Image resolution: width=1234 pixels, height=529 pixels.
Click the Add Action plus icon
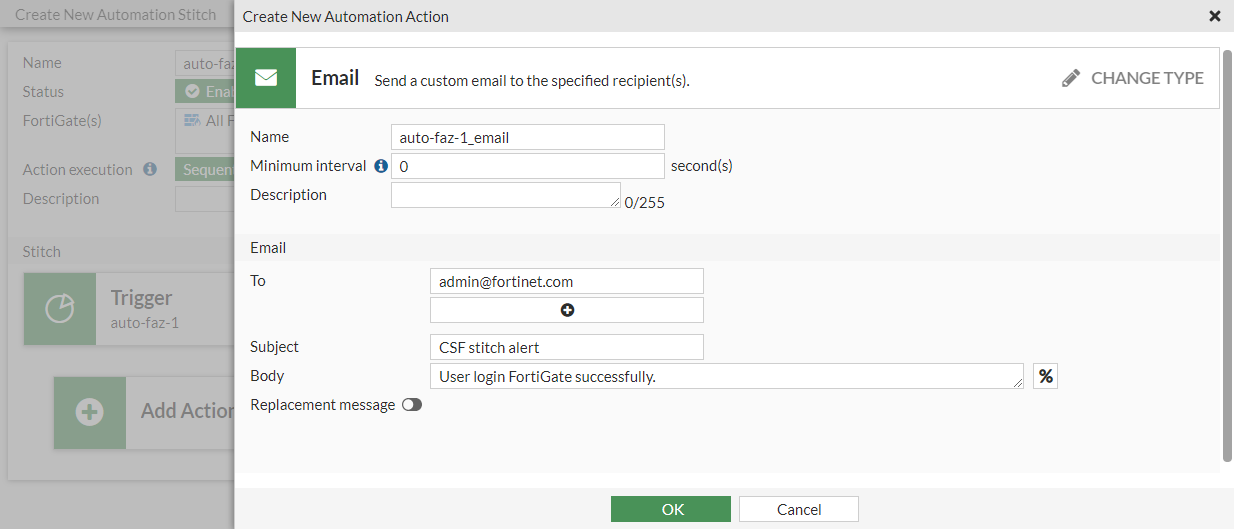tap(90, 412)
